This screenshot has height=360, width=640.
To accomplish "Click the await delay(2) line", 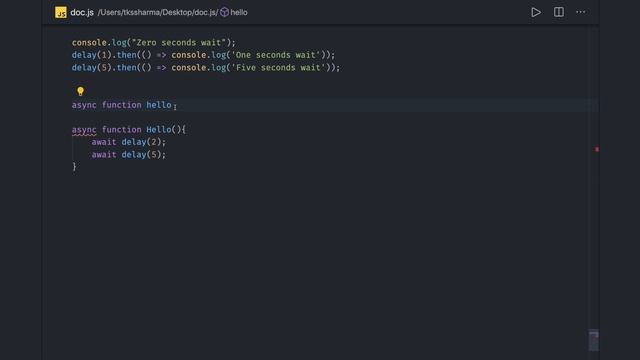I will [x=129, y=142].
